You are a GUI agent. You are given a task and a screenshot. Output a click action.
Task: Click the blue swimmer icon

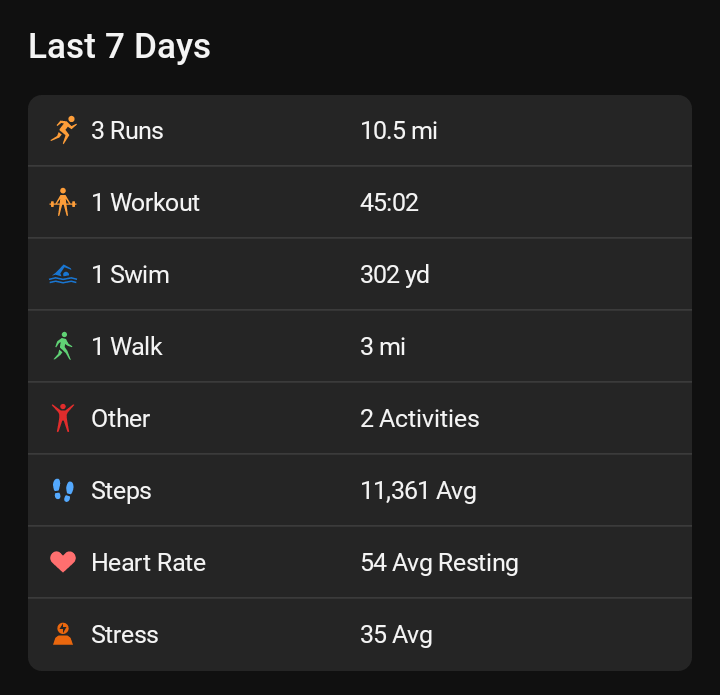(63, 274)
